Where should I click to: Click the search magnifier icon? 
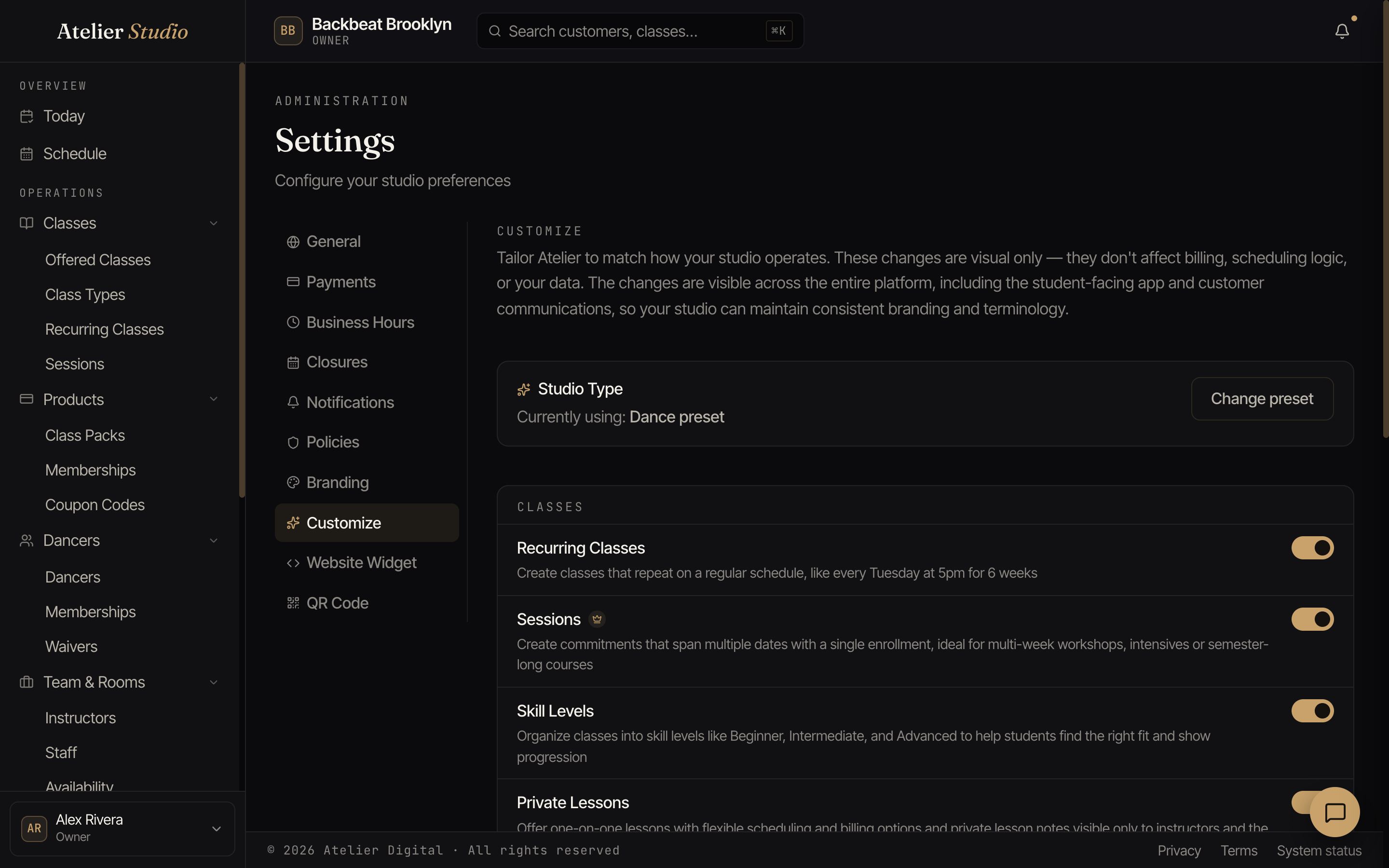pos(495,31)
